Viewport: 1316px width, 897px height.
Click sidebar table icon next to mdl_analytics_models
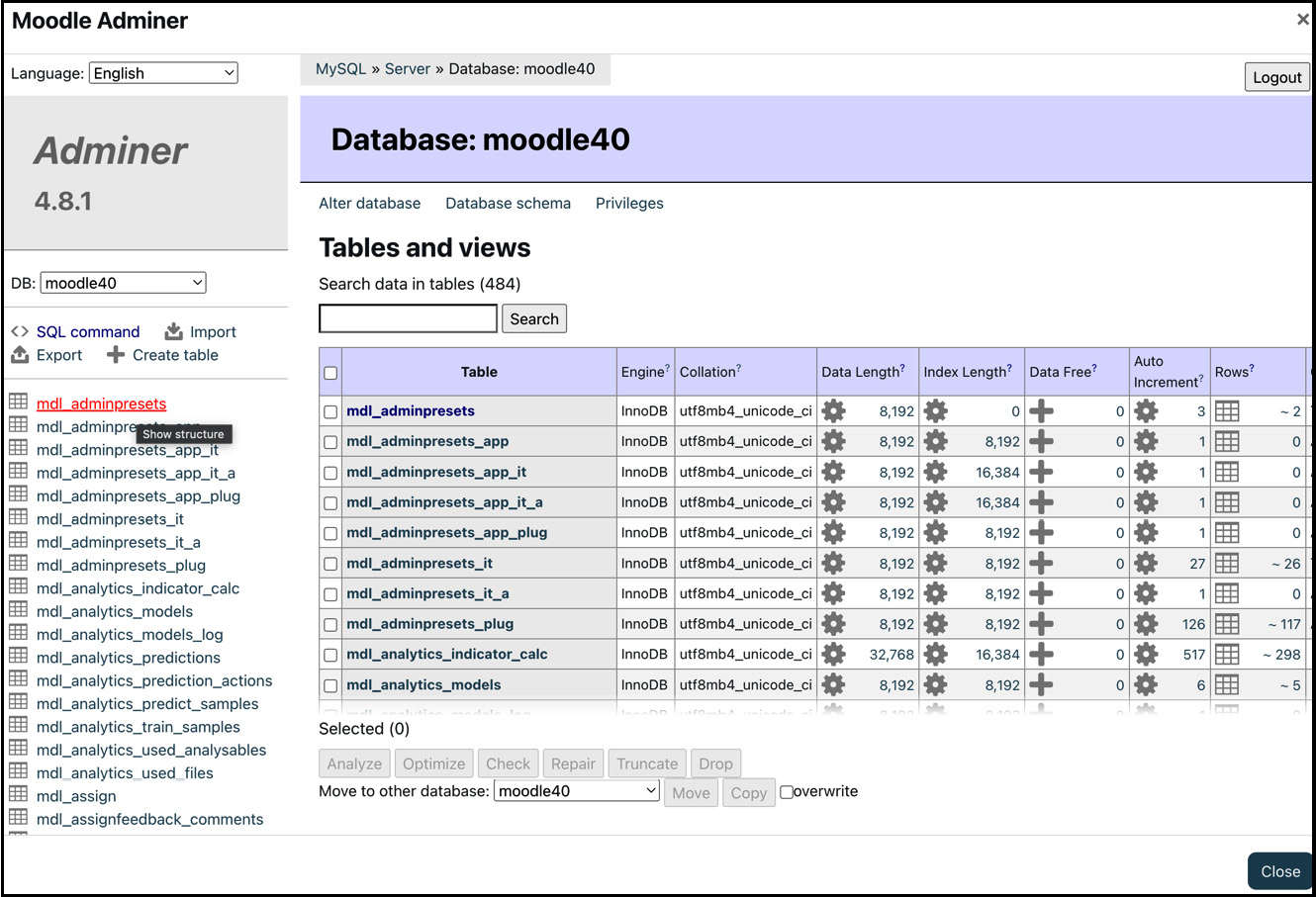[18, 609]
